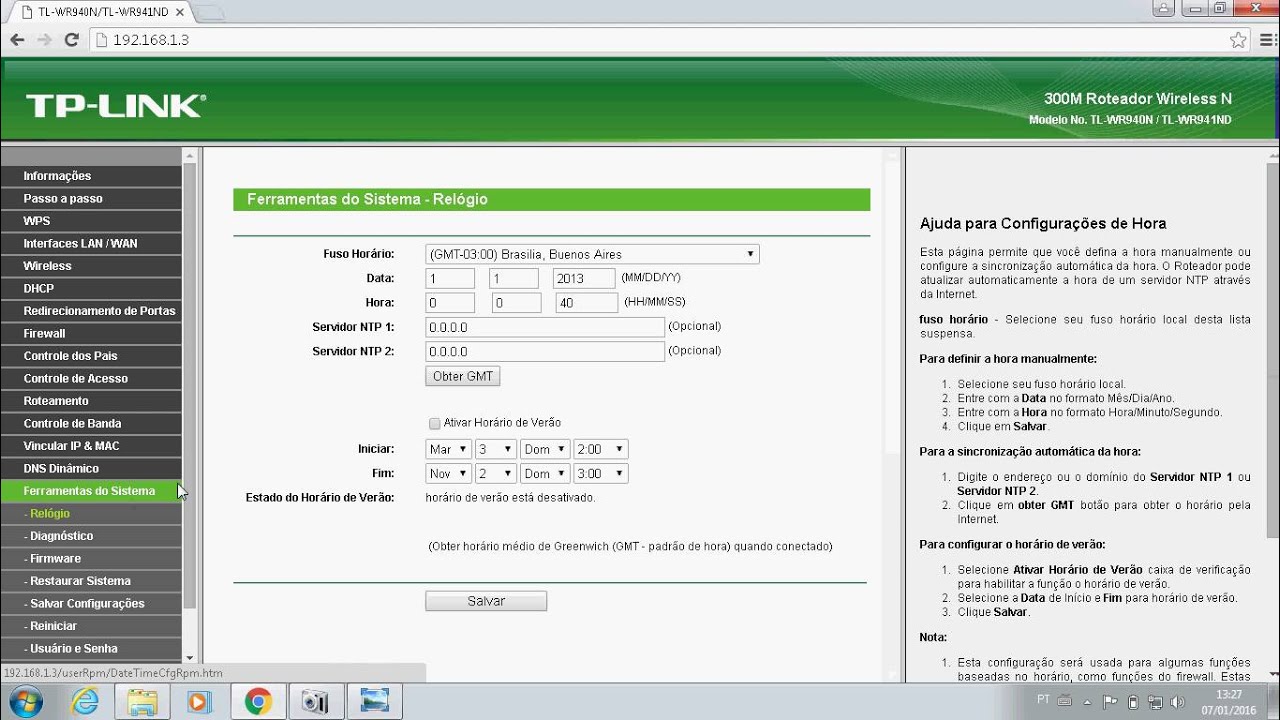The width and height of the screenshot is (1280, 720).
Task: Toggle Ativar Horário de Verão checkbox
Action: (x=434, y=423)
